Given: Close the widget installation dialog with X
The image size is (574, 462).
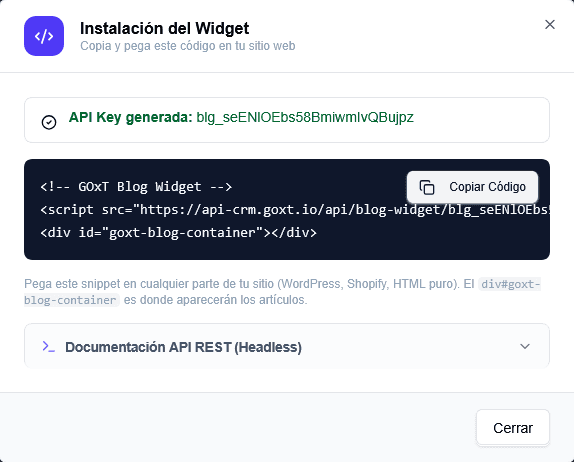Looking at the screenshot, I should (x=549, y=25).
